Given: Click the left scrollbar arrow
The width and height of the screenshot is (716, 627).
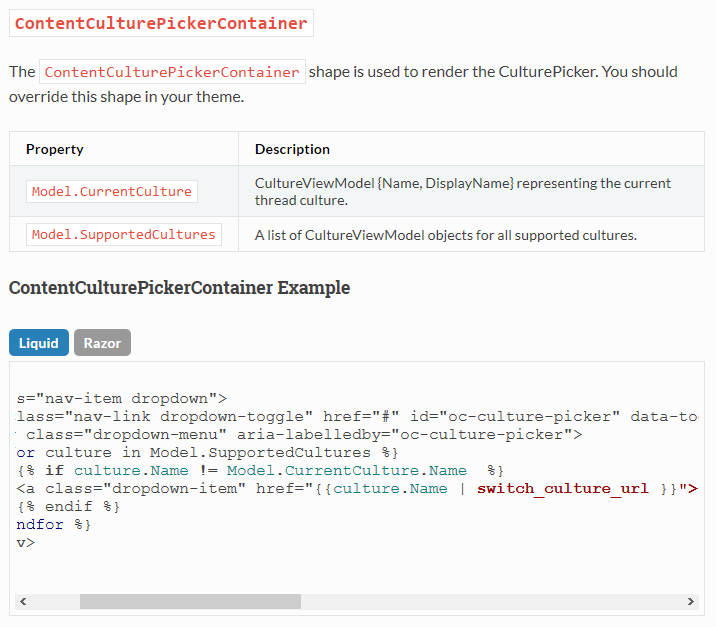Looking at the screenshot, I should coord(23,601).
